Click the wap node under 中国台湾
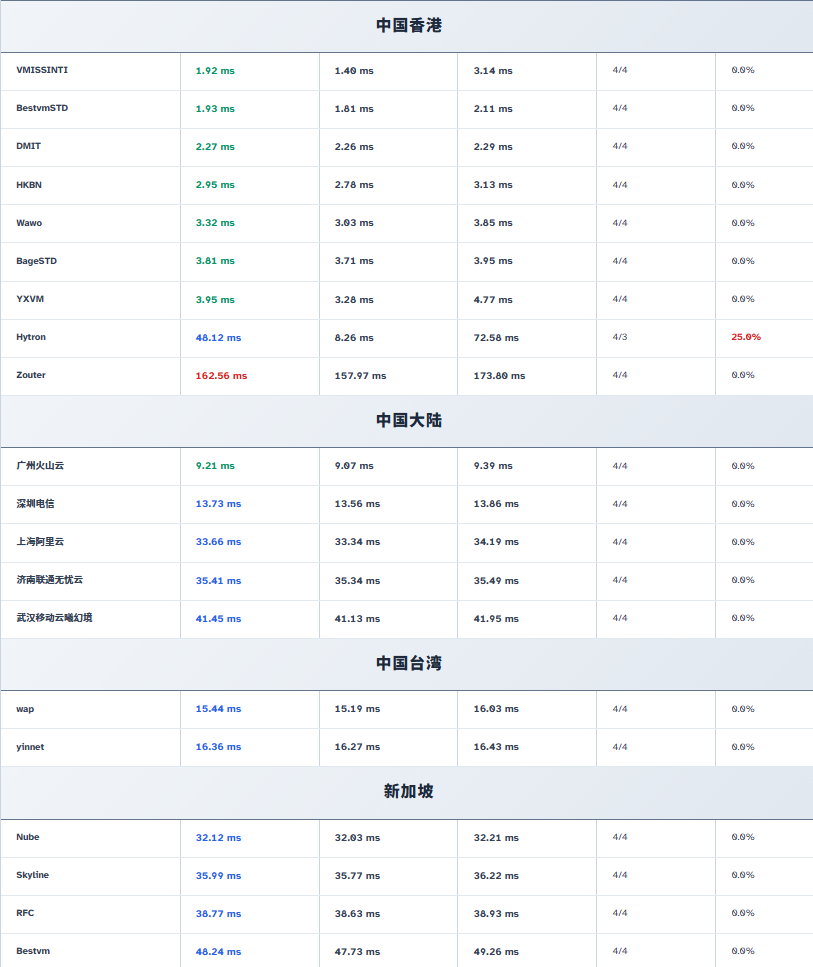This screenshot has height=967, width=813. coord(25,709)
